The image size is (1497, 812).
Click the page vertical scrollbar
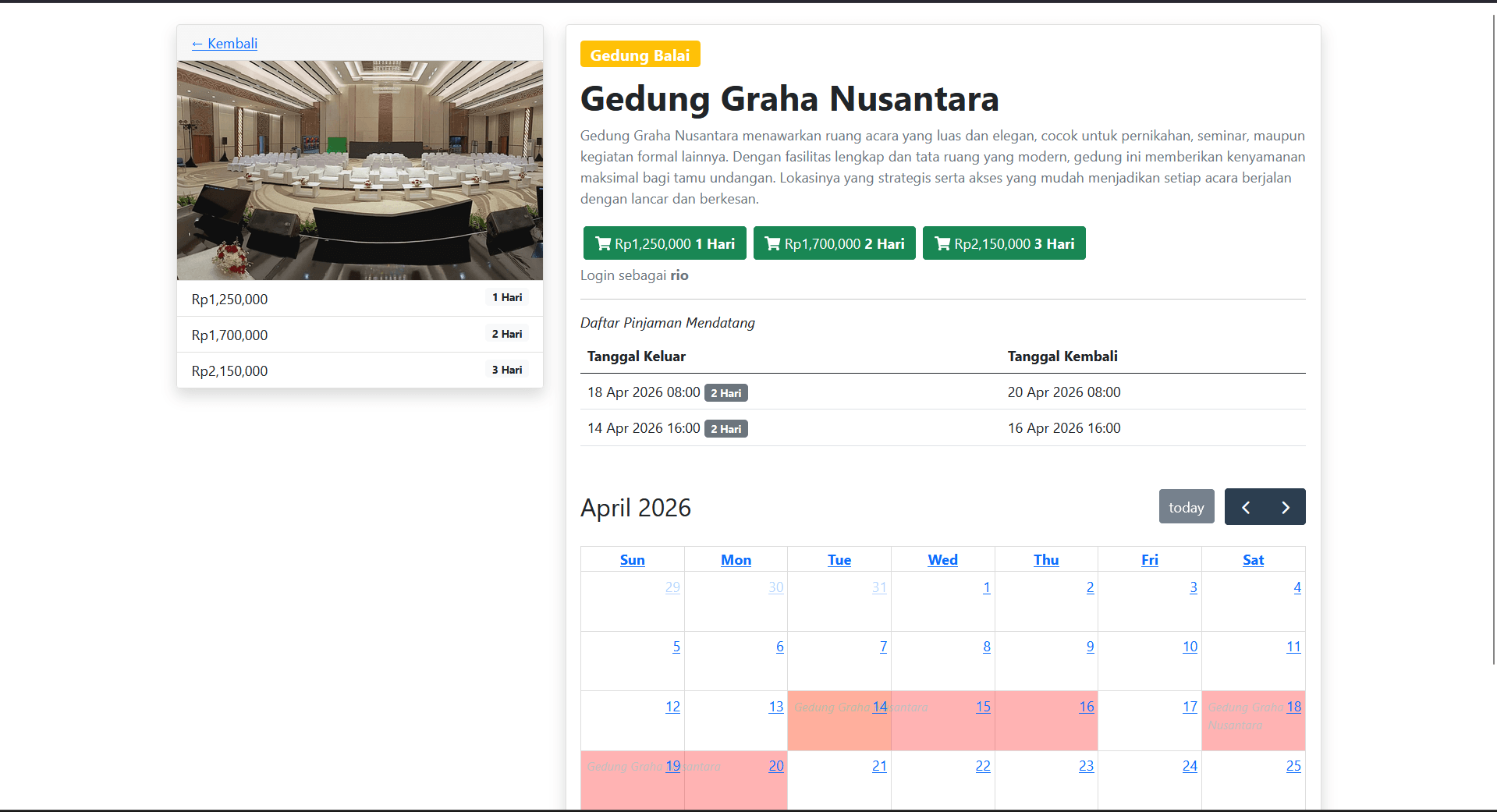(x=1493, y=339)
